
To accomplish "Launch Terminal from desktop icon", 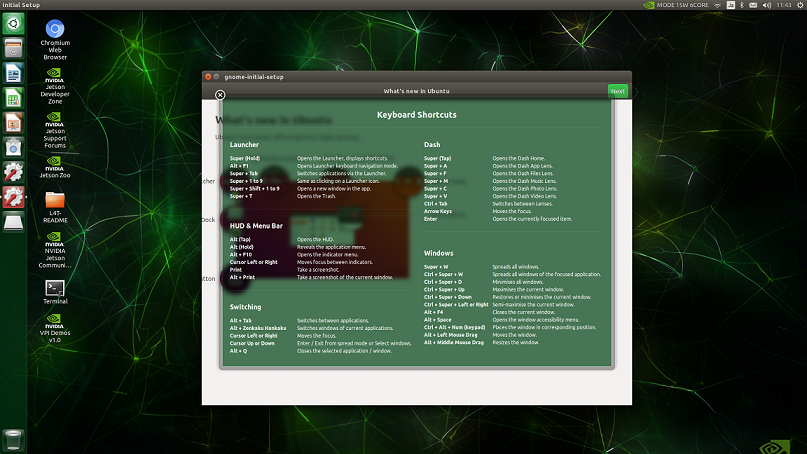I will (x=55, y=292).
